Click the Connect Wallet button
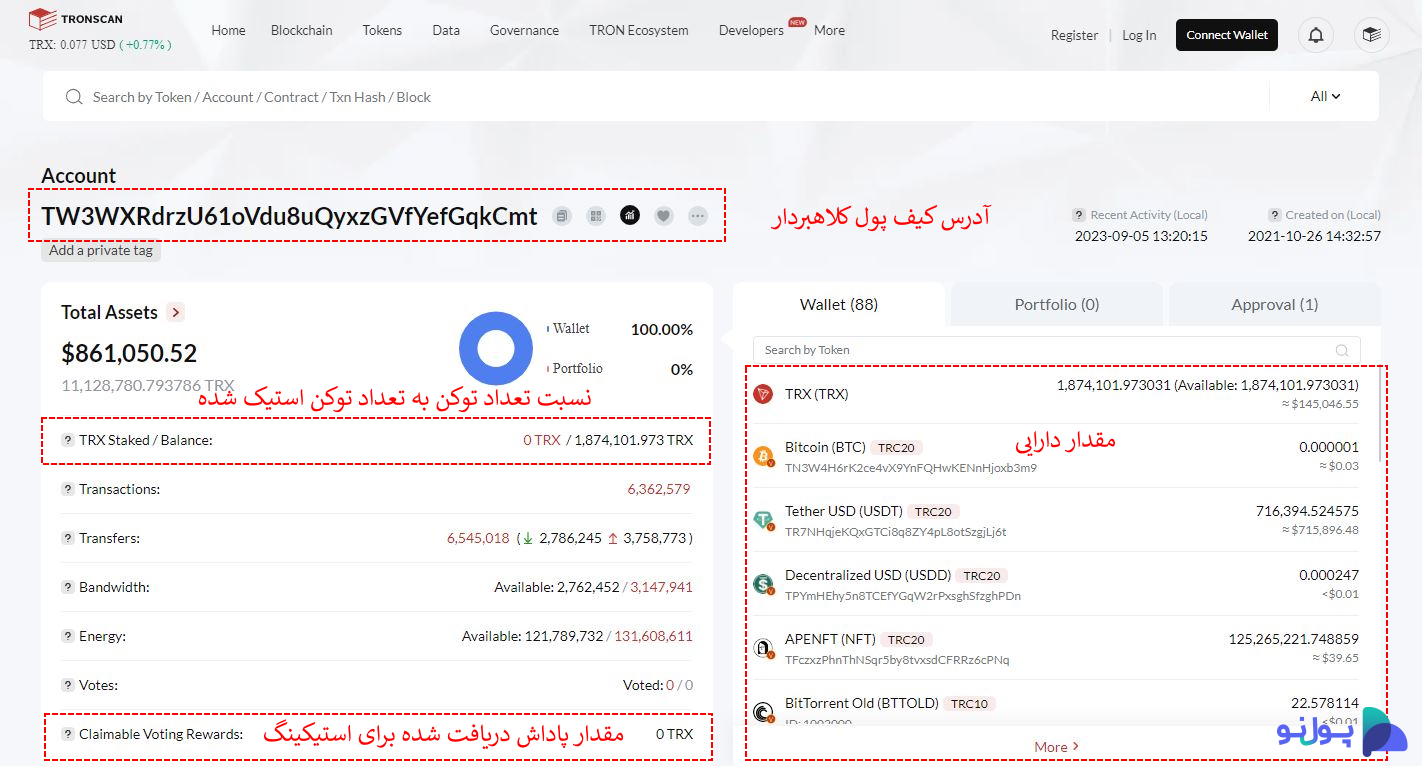1422x766 pixels. coord(1227,35)
